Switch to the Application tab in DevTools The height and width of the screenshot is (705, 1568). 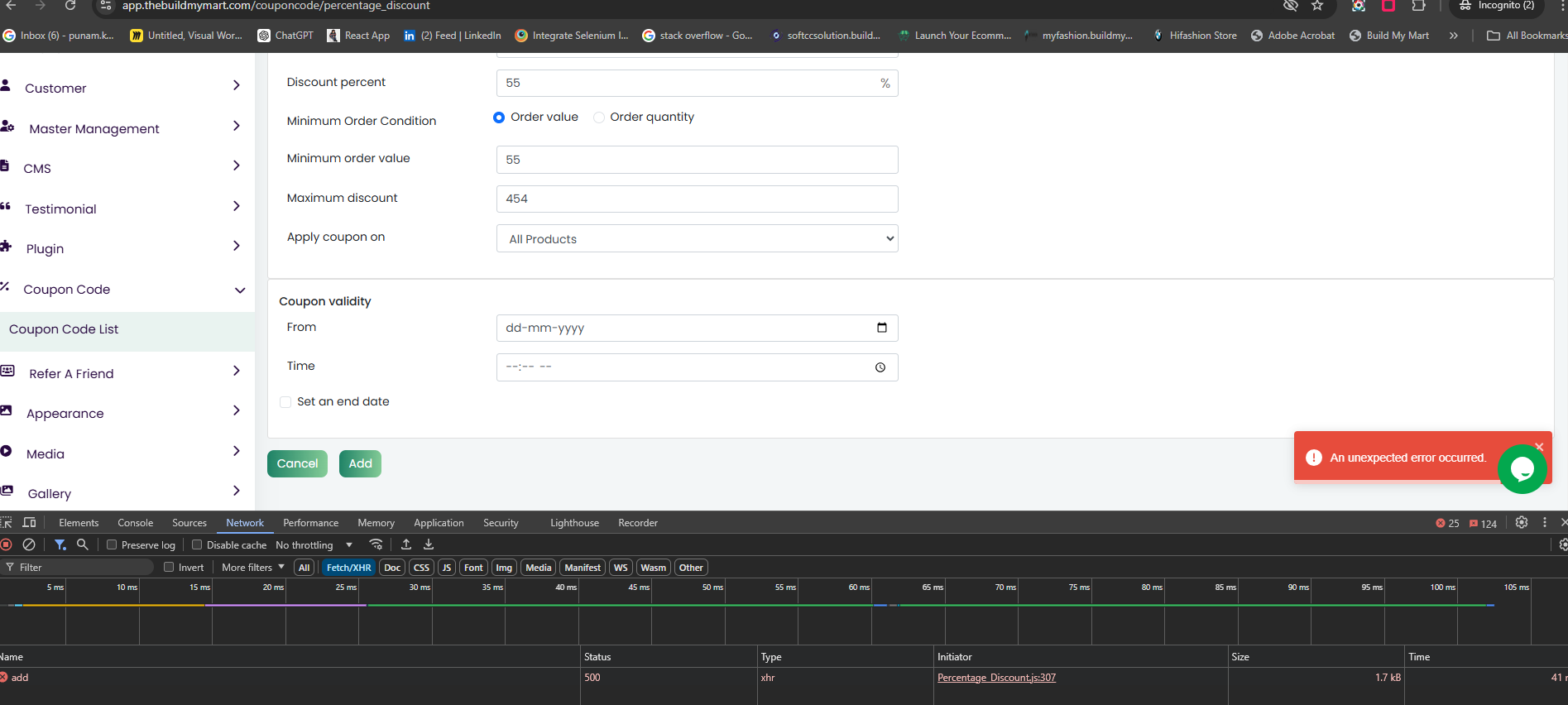pyautogui.click(x=439, y=523)
